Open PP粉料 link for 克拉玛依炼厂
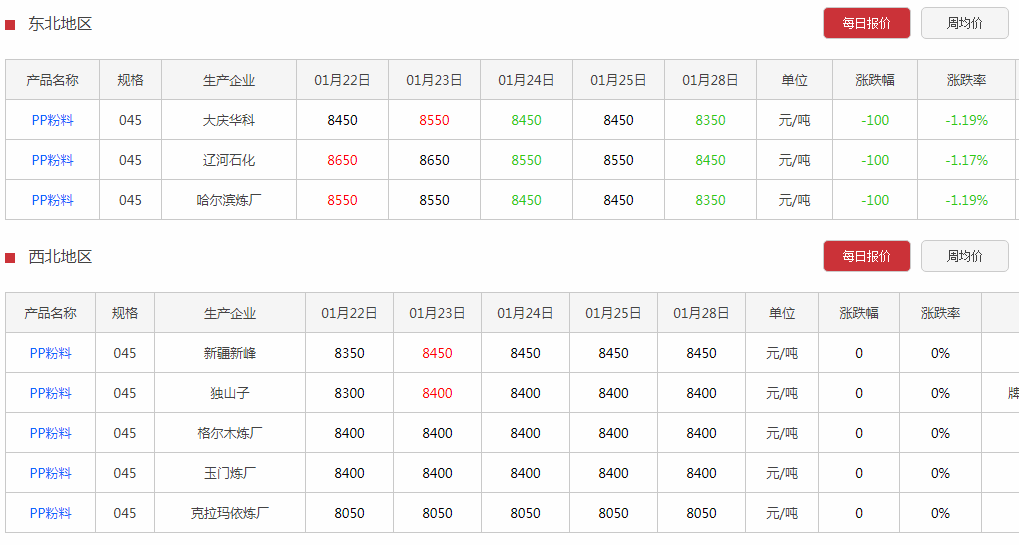This screenshot has height=545, width=1019. pyautogui.click(x=50, y=513)
